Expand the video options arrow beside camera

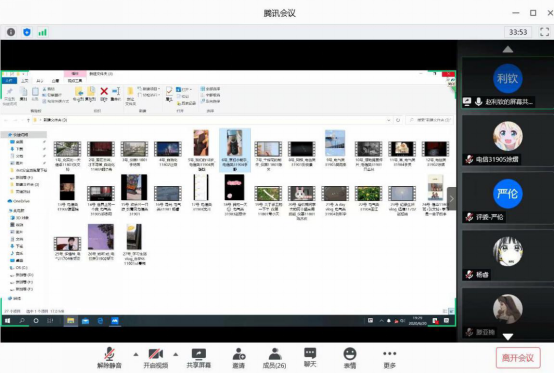click(x=176, y=354)
